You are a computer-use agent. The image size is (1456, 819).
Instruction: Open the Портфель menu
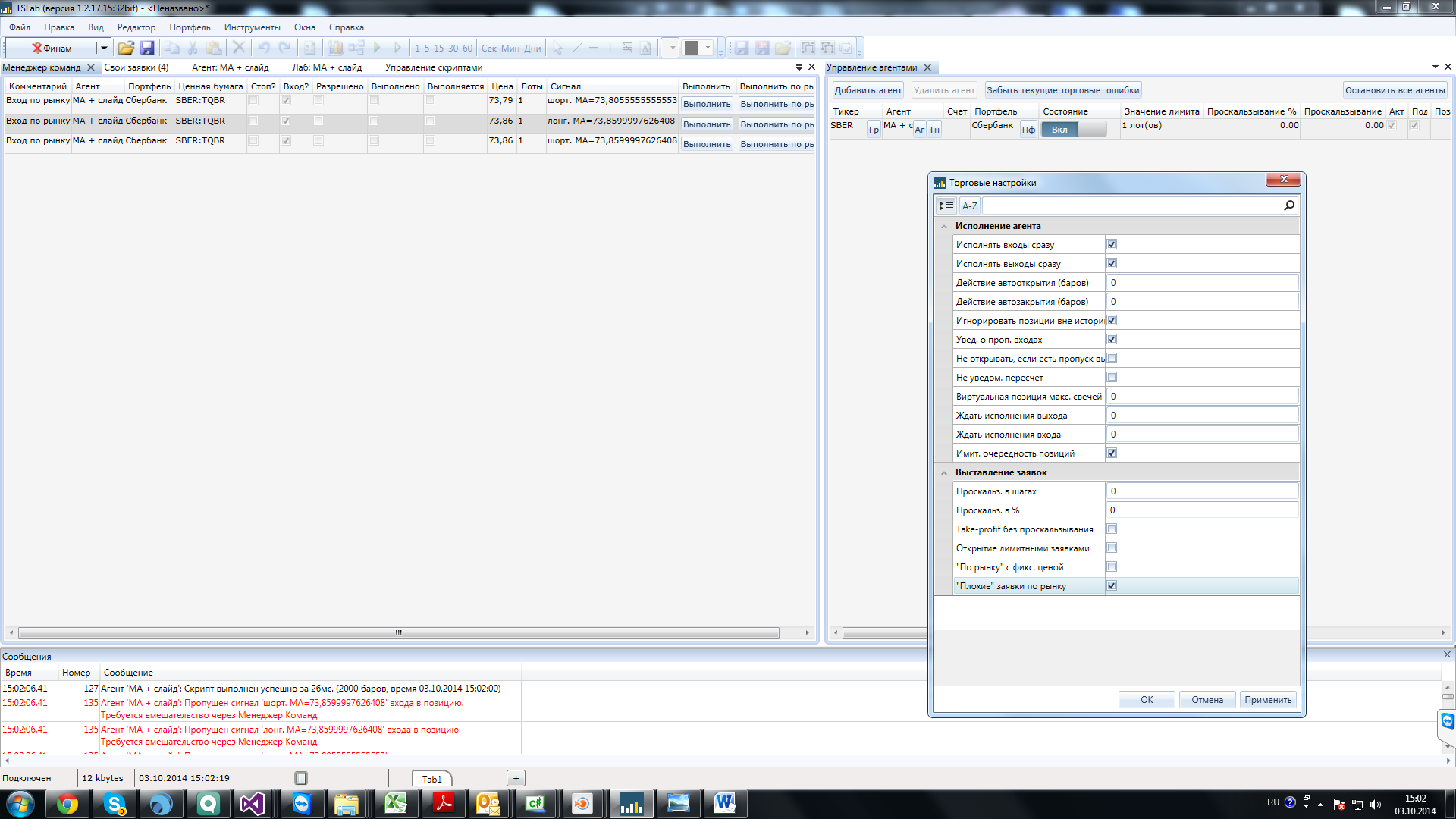click(x=190, y=27)
